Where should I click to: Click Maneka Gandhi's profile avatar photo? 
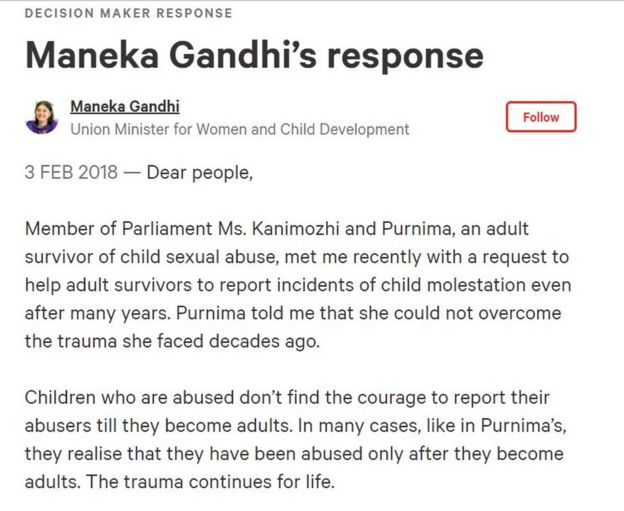pos(42,117)
